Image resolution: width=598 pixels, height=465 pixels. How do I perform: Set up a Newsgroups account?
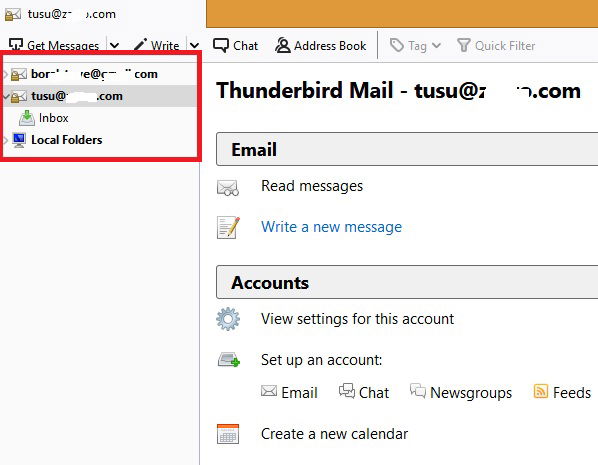(x=461, y=392)
